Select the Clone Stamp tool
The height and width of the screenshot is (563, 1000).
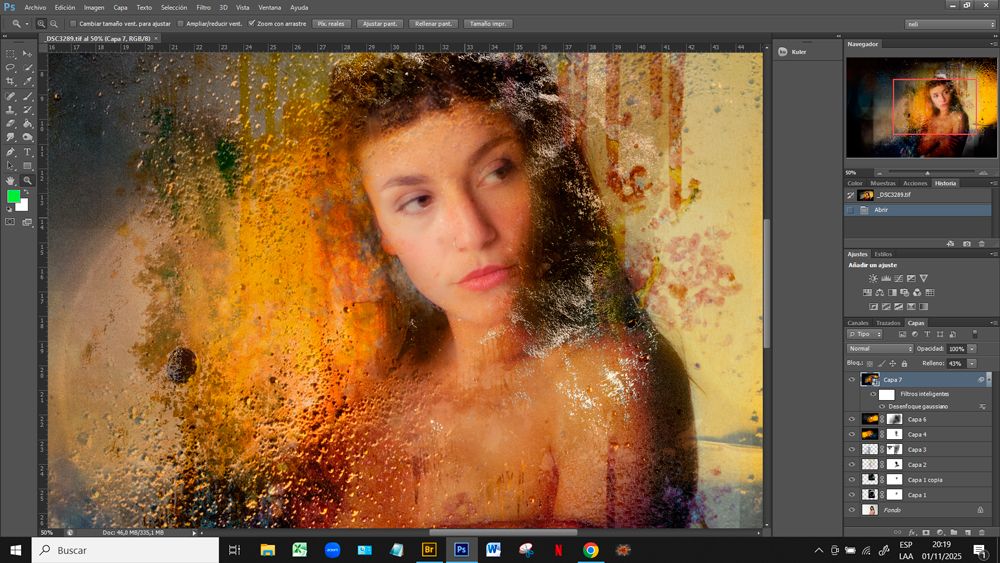coord(11,110)
